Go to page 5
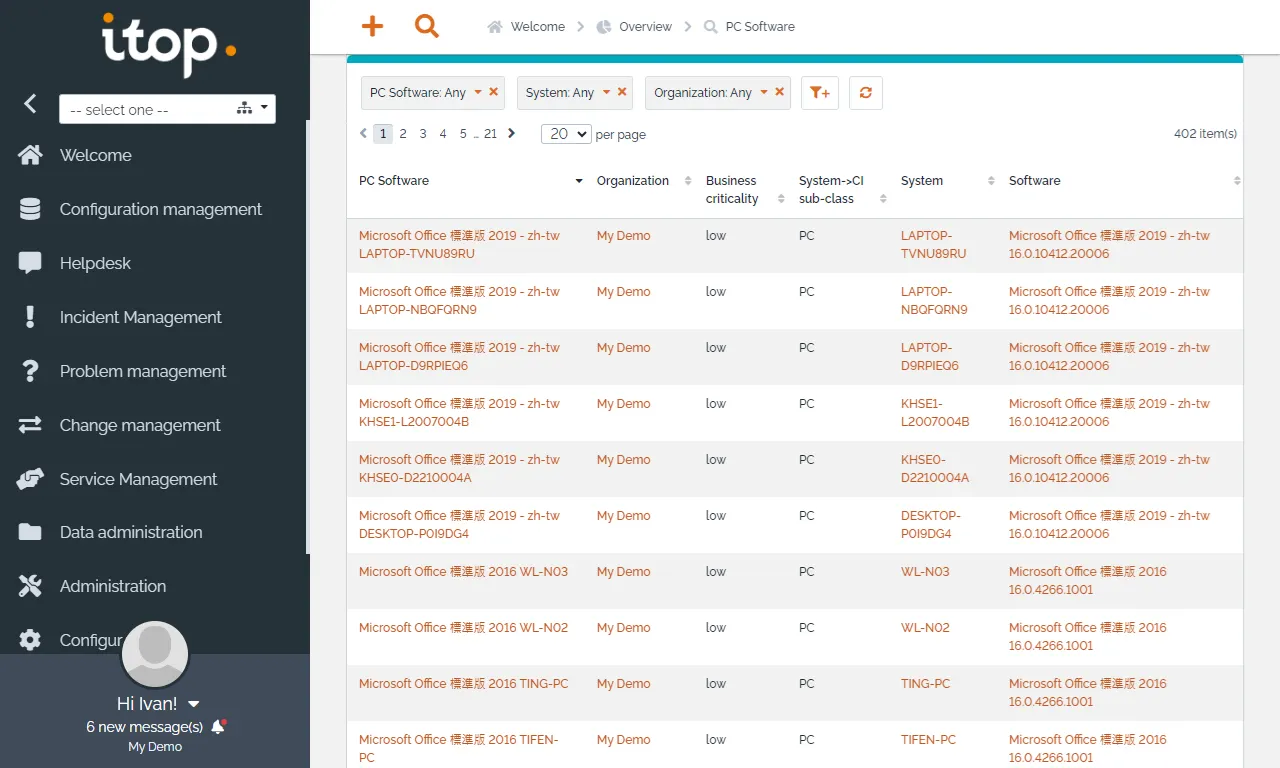 tap(463, 133)
